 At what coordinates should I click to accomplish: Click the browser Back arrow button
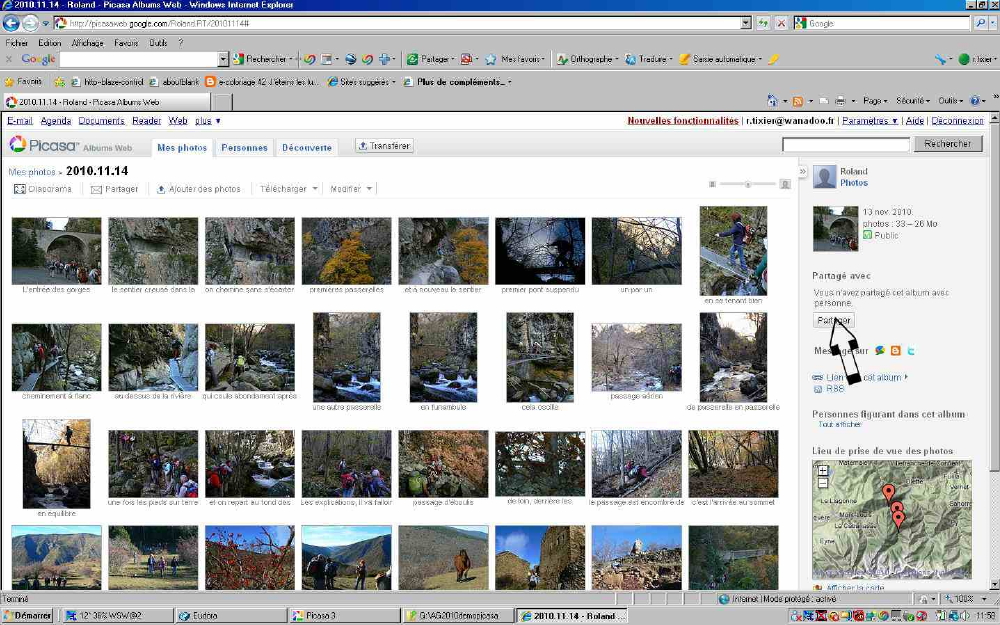pyautogui.click(x=11, y=23)
